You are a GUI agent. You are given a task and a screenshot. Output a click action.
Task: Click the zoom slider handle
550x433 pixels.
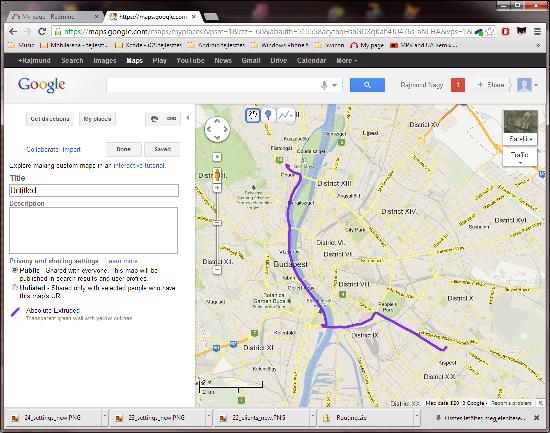coord(217,223)
